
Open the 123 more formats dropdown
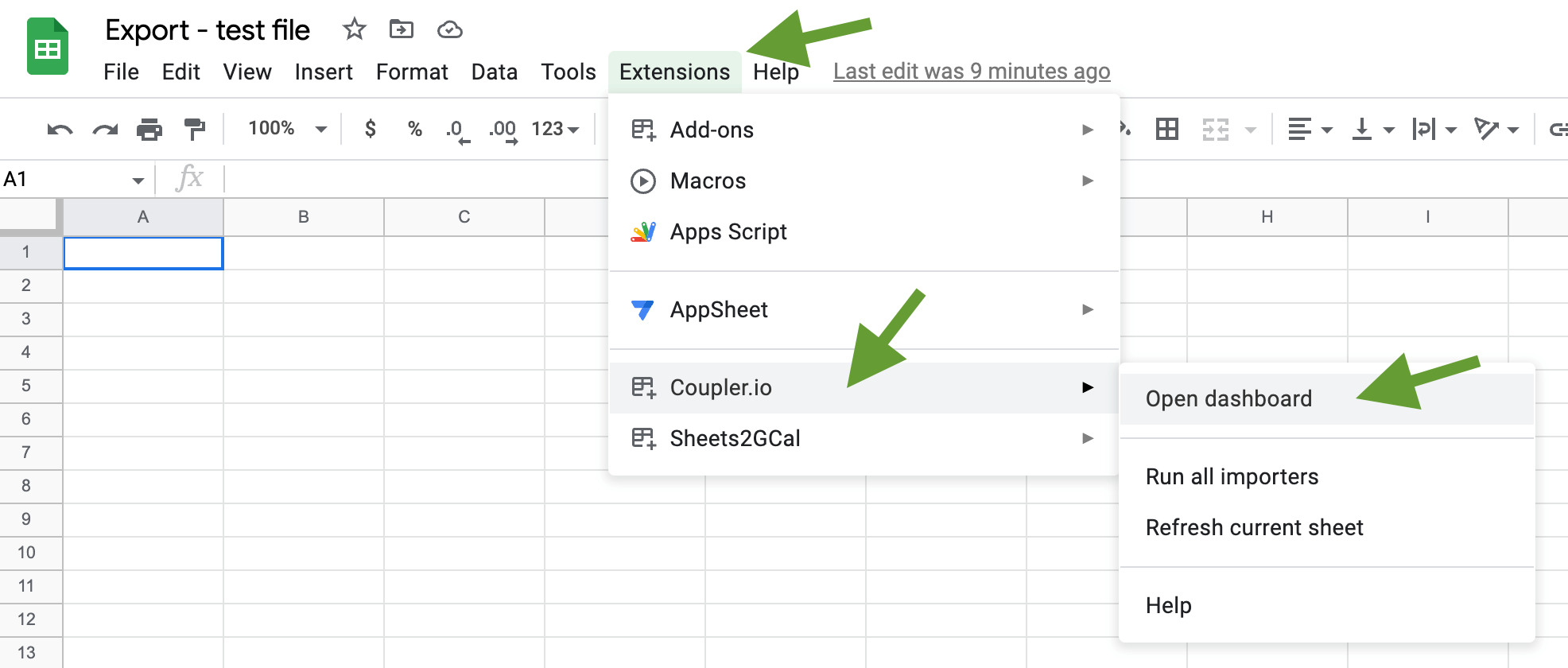coord(555,129)
